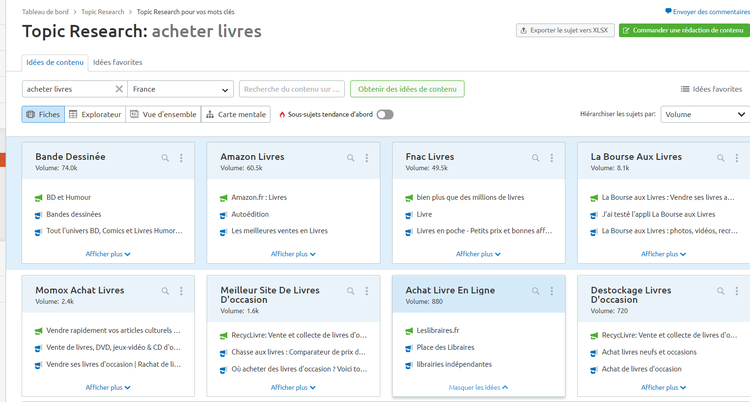This screenshot has height=402, width=750.
Task: Expand Afficher plus on Fnac Livres card
Action: click(478, 254)
